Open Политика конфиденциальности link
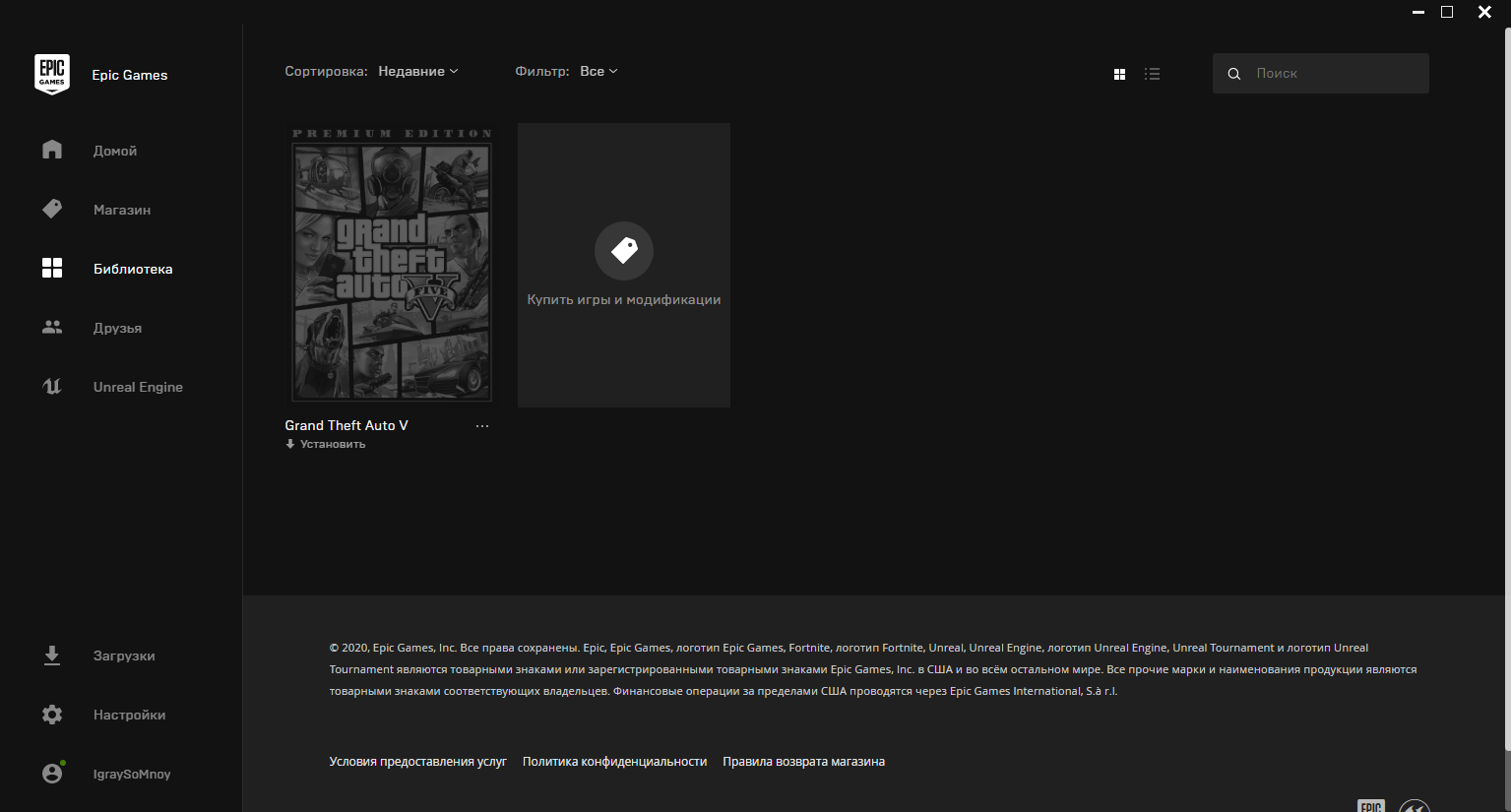Image resolution: width=1511 pixels, height=812 pixels. coord(614,762)
